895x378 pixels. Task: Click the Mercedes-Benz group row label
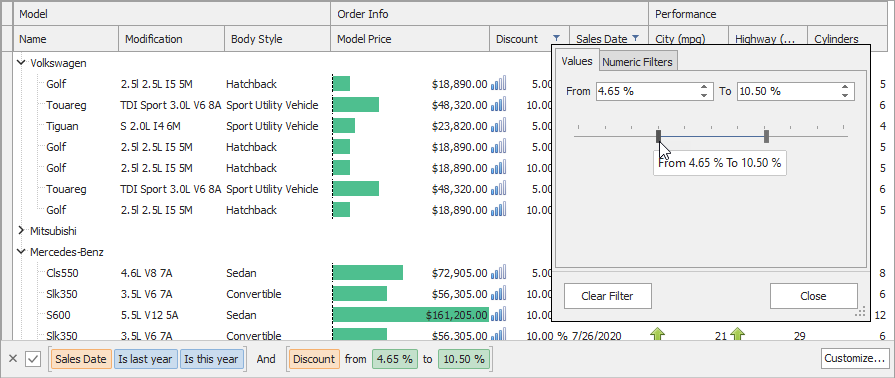tap(66, 252)
